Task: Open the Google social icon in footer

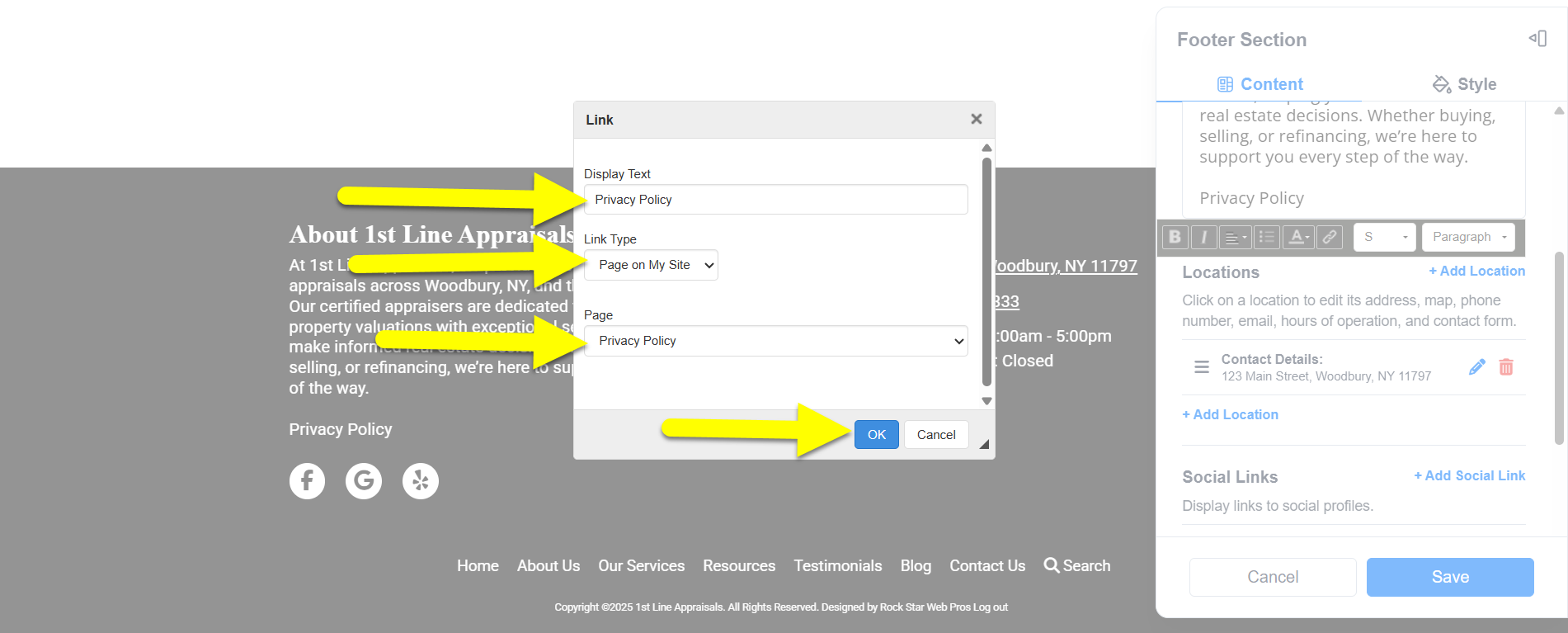Action: pyautogui.click(x=364, y=481)
